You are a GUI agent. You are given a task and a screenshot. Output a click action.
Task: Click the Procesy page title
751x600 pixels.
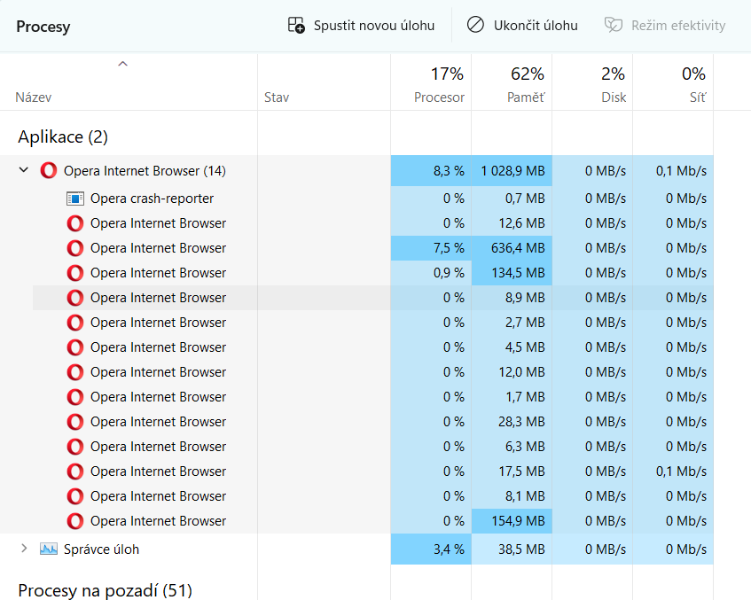[x=43, y=26]
